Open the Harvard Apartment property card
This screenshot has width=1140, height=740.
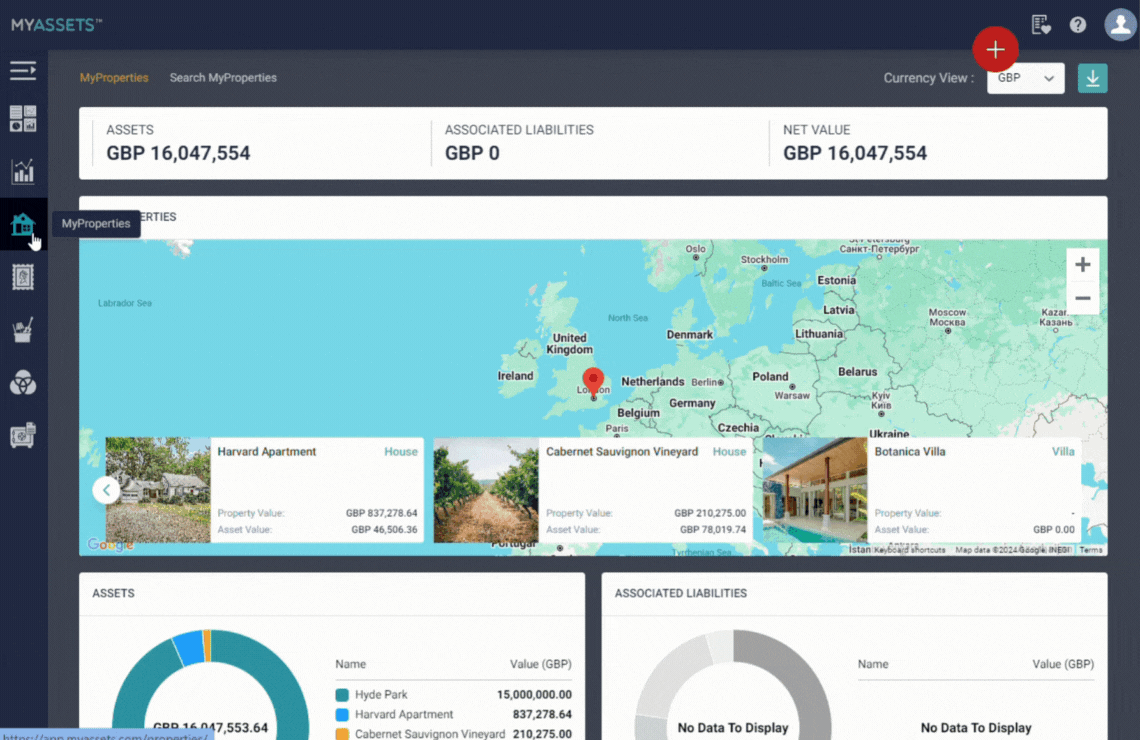tap(265, 490)
